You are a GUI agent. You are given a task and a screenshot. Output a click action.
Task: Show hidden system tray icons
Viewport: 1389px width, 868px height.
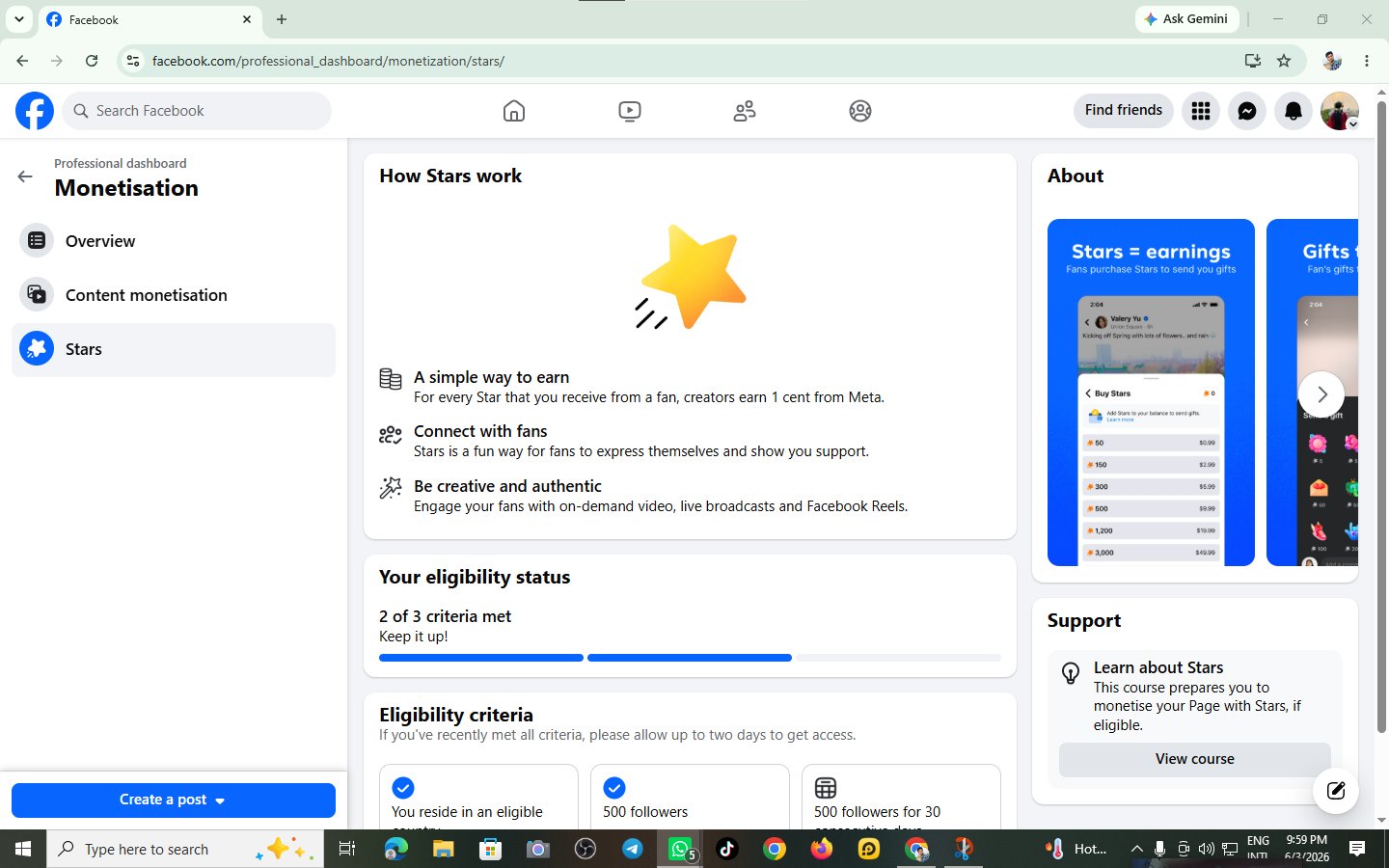(x=1136, y=849)
